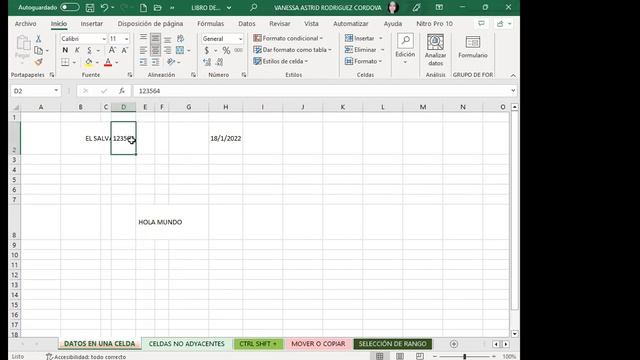
Task: Click the Cut scissors icon
Action: (x=38, y=38)
